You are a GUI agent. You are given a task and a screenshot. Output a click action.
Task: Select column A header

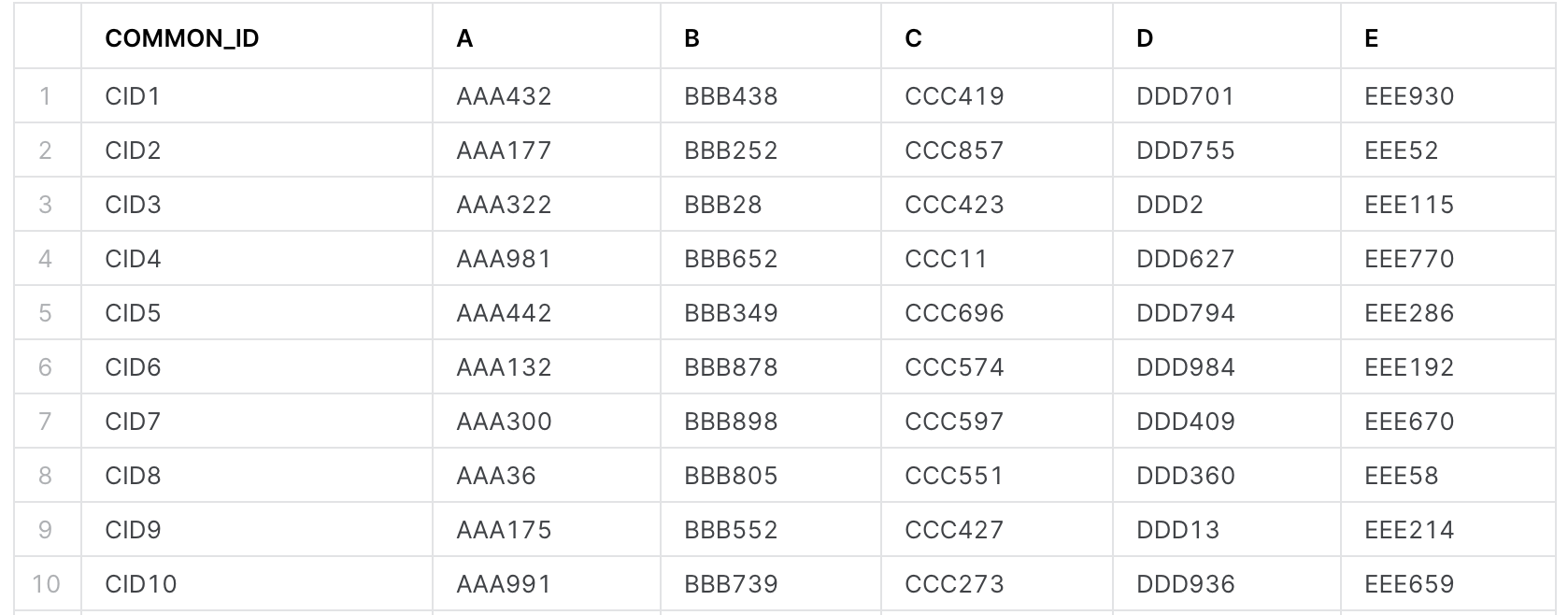coord(464,38)
